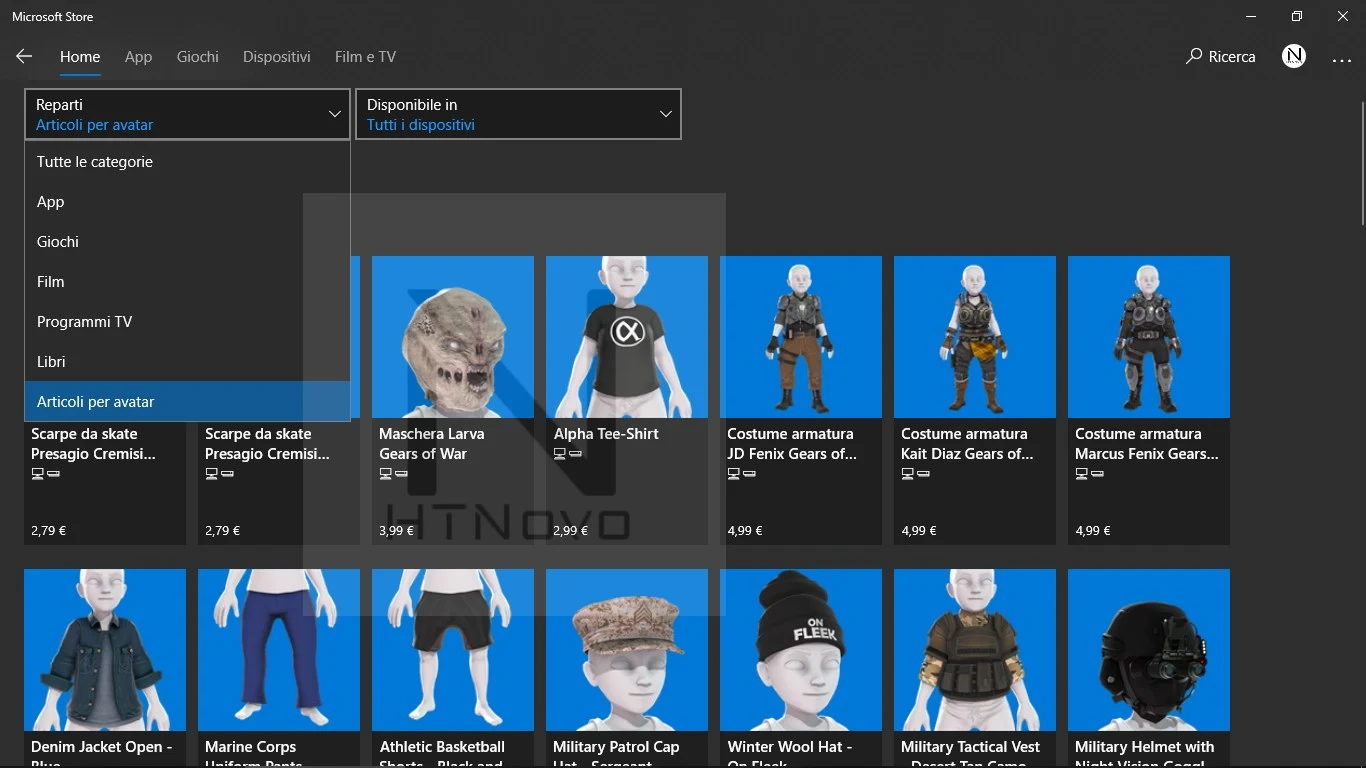Expand the Disponibile in dropdown
This screenshot has width=1366, height=768.
[x=518, y=114]
